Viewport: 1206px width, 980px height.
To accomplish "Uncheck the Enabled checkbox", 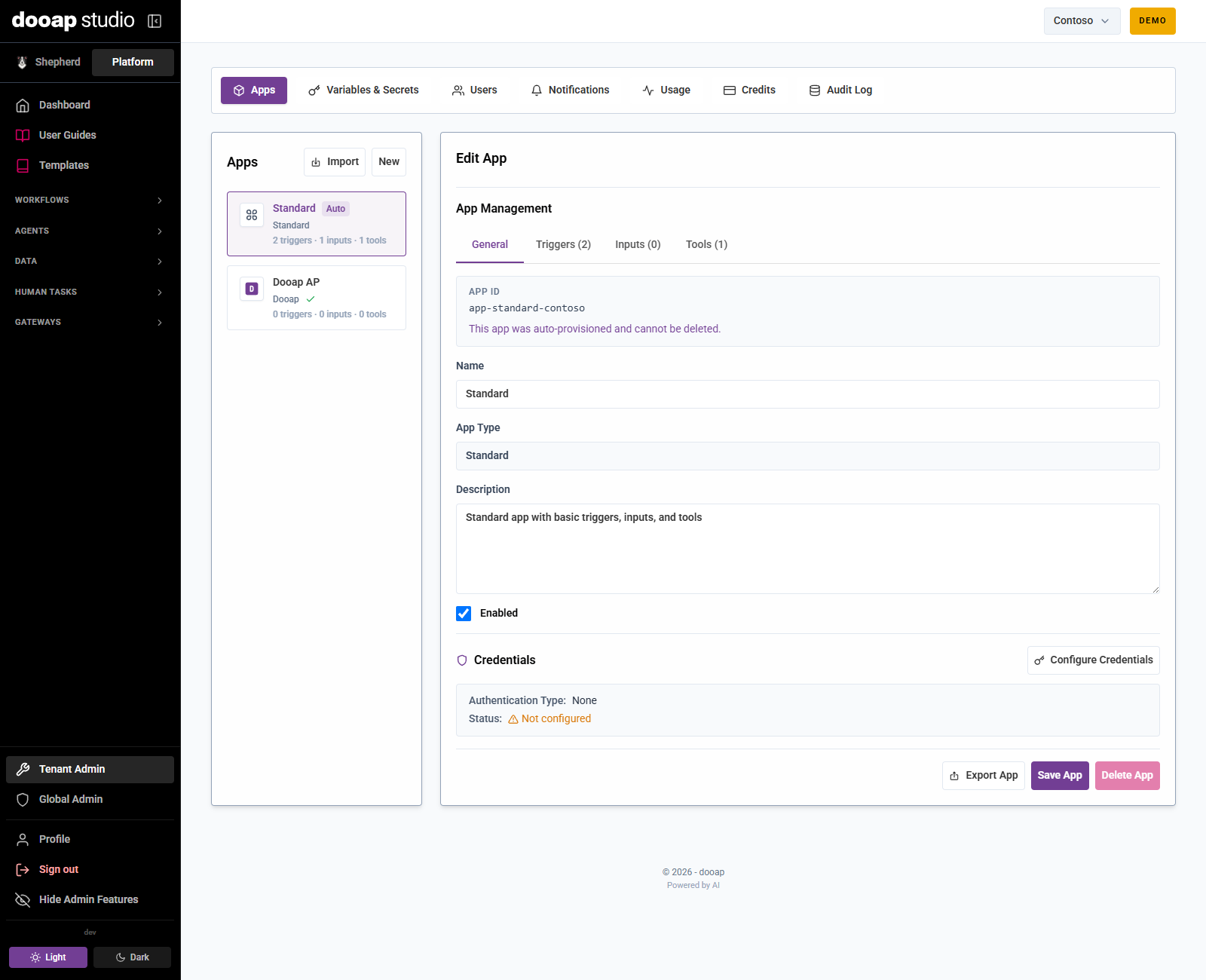I will pos(464,614).
